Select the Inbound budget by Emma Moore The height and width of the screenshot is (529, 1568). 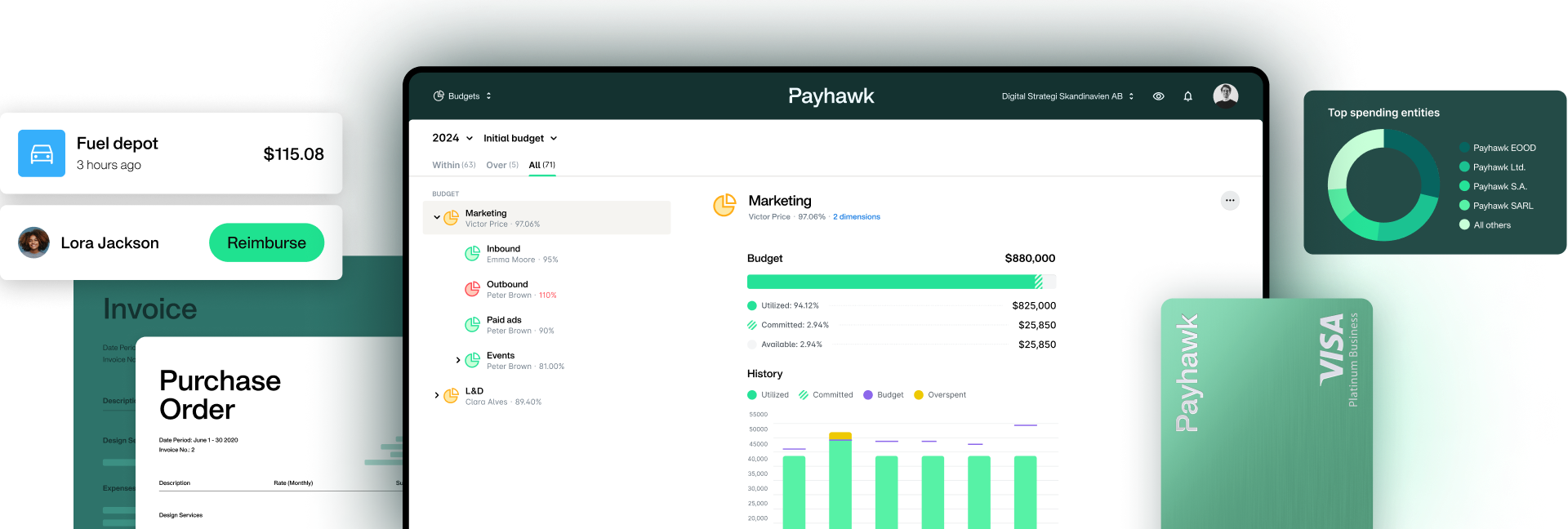(523, 254)
